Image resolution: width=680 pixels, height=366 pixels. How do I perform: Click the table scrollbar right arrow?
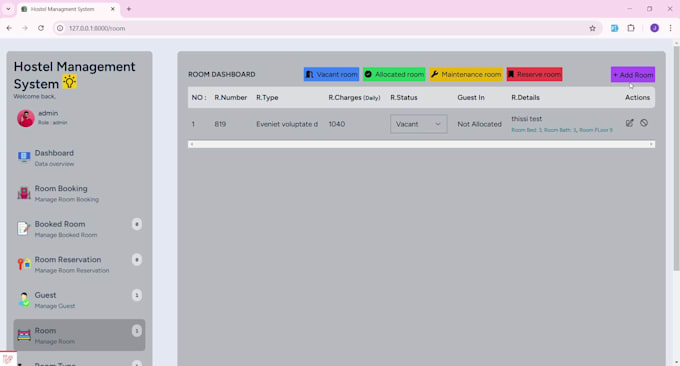(x=651, y=144)
